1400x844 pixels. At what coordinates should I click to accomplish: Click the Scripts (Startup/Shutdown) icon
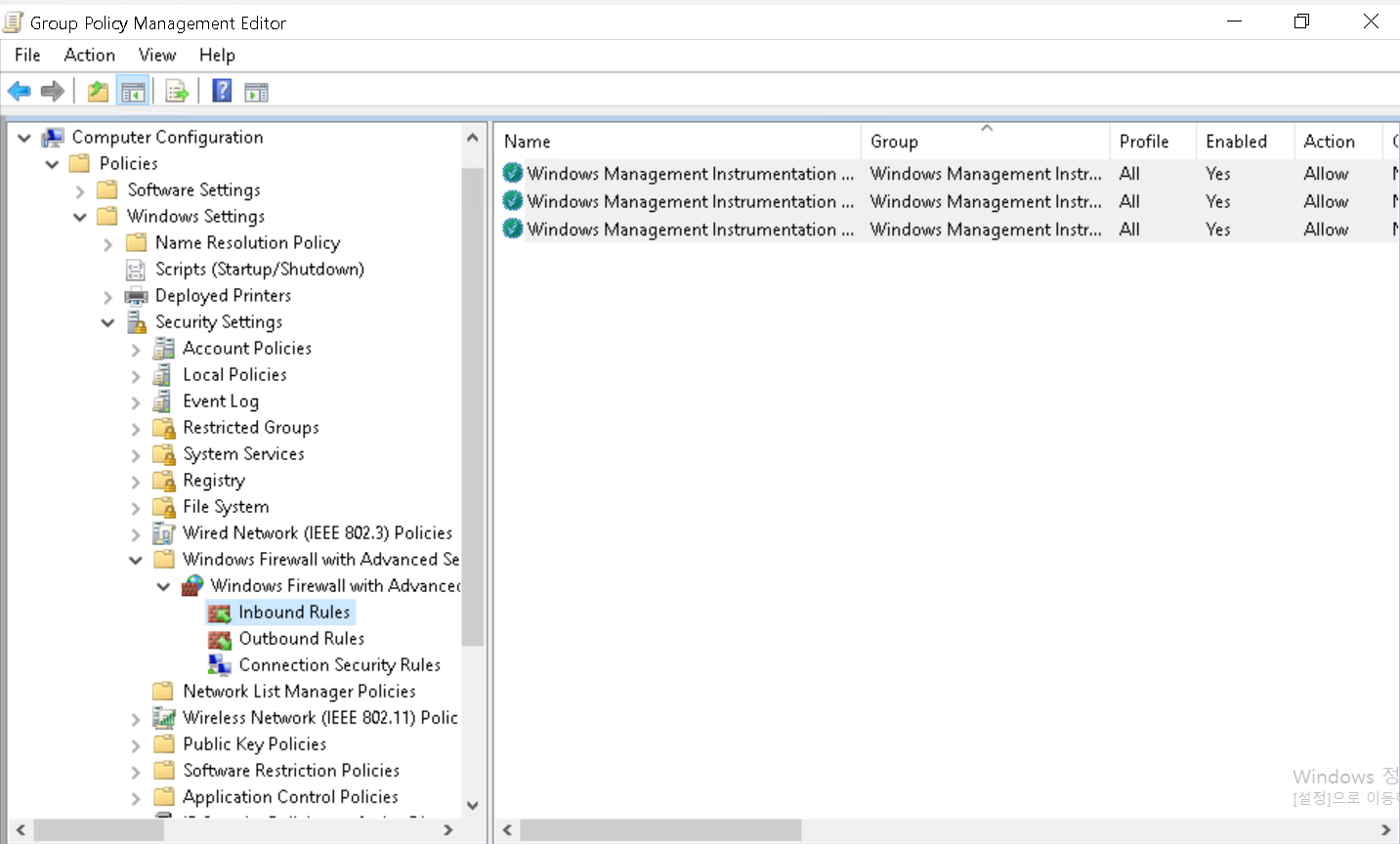[136, 270]
